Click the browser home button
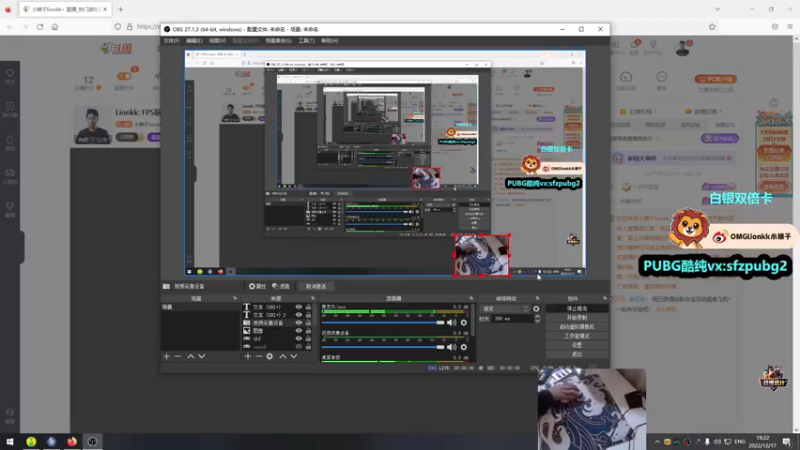 coord(55,27)
